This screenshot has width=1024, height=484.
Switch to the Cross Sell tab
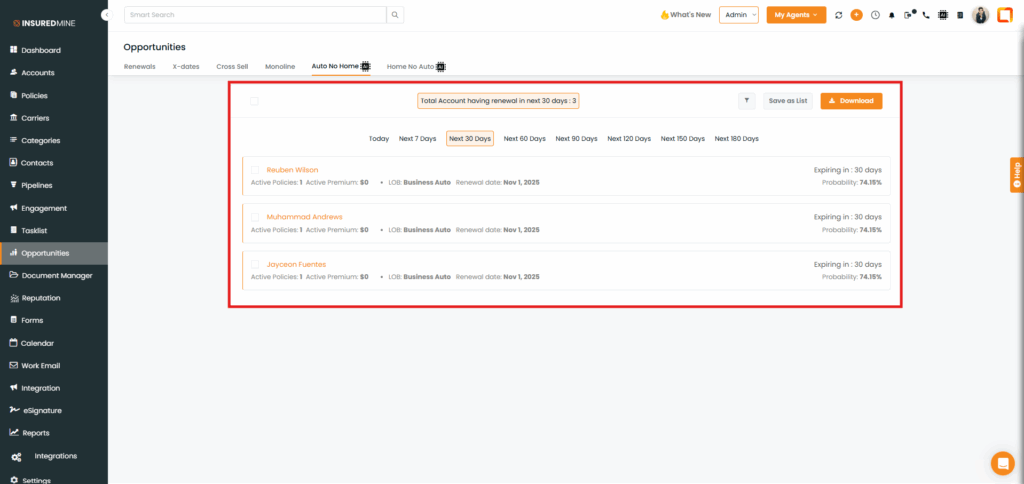pyautogui.click(x=232, y=66)
